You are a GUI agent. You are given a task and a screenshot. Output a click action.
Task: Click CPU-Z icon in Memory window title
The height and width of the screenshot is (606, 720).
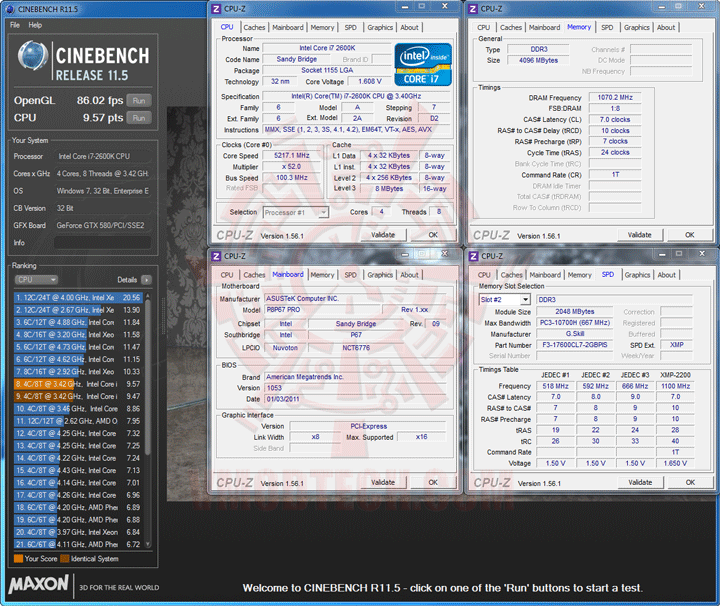472,9
